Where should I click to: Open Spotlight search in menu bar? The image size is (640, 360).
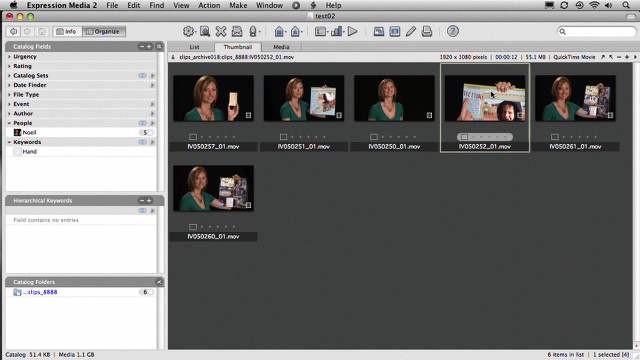[626, 5]
